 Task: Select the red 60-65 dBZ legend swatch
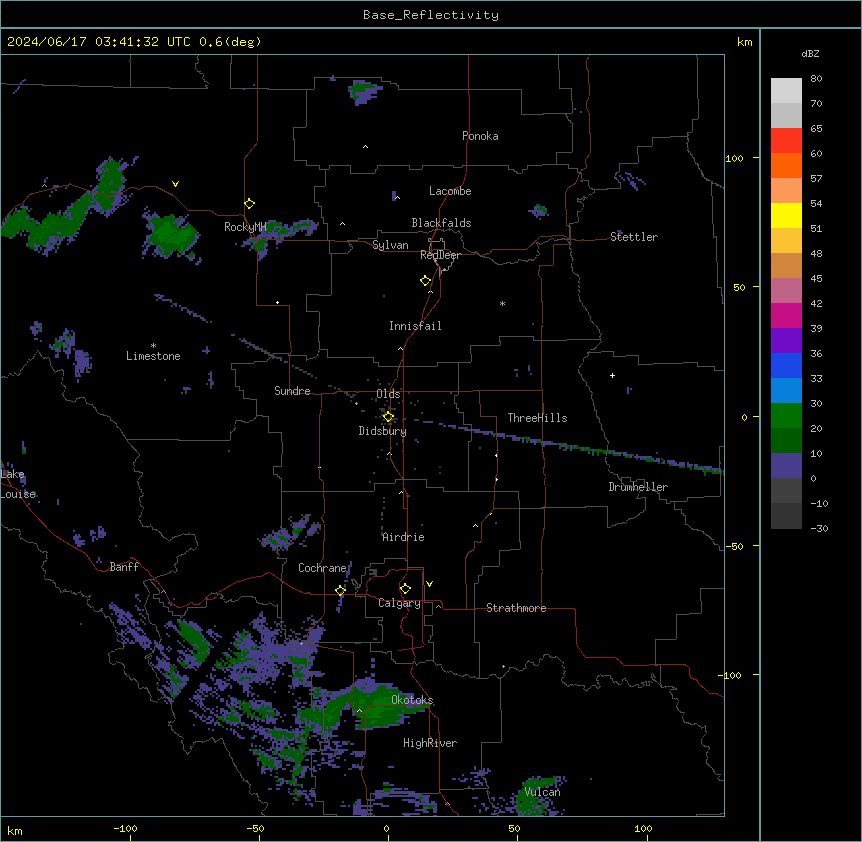[786, 141]
